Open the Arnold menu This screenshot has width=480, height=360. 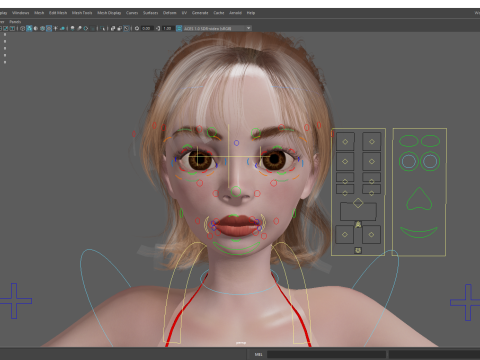tap(235, 13)
